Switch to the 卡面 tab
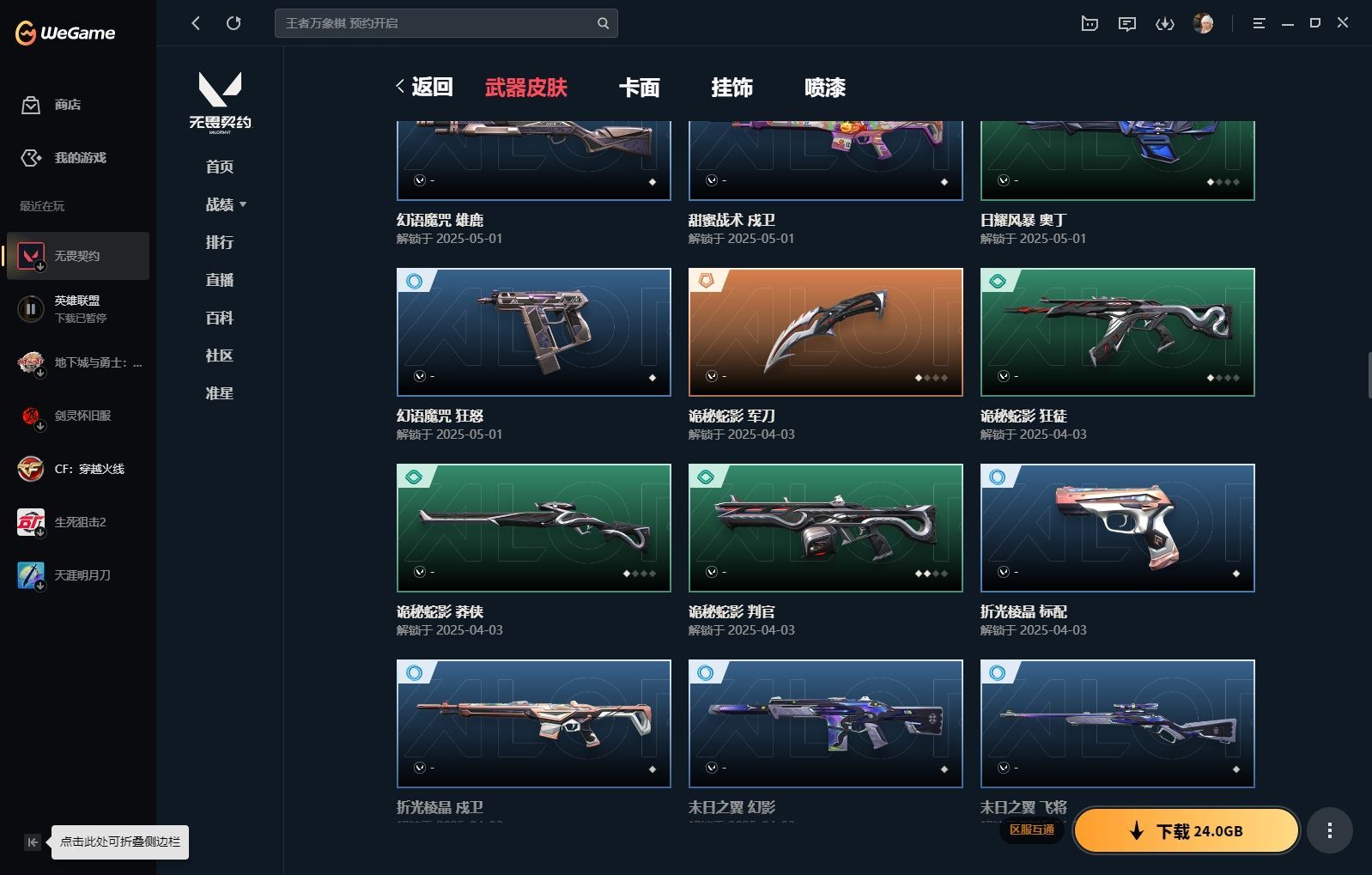 (640, 88)
